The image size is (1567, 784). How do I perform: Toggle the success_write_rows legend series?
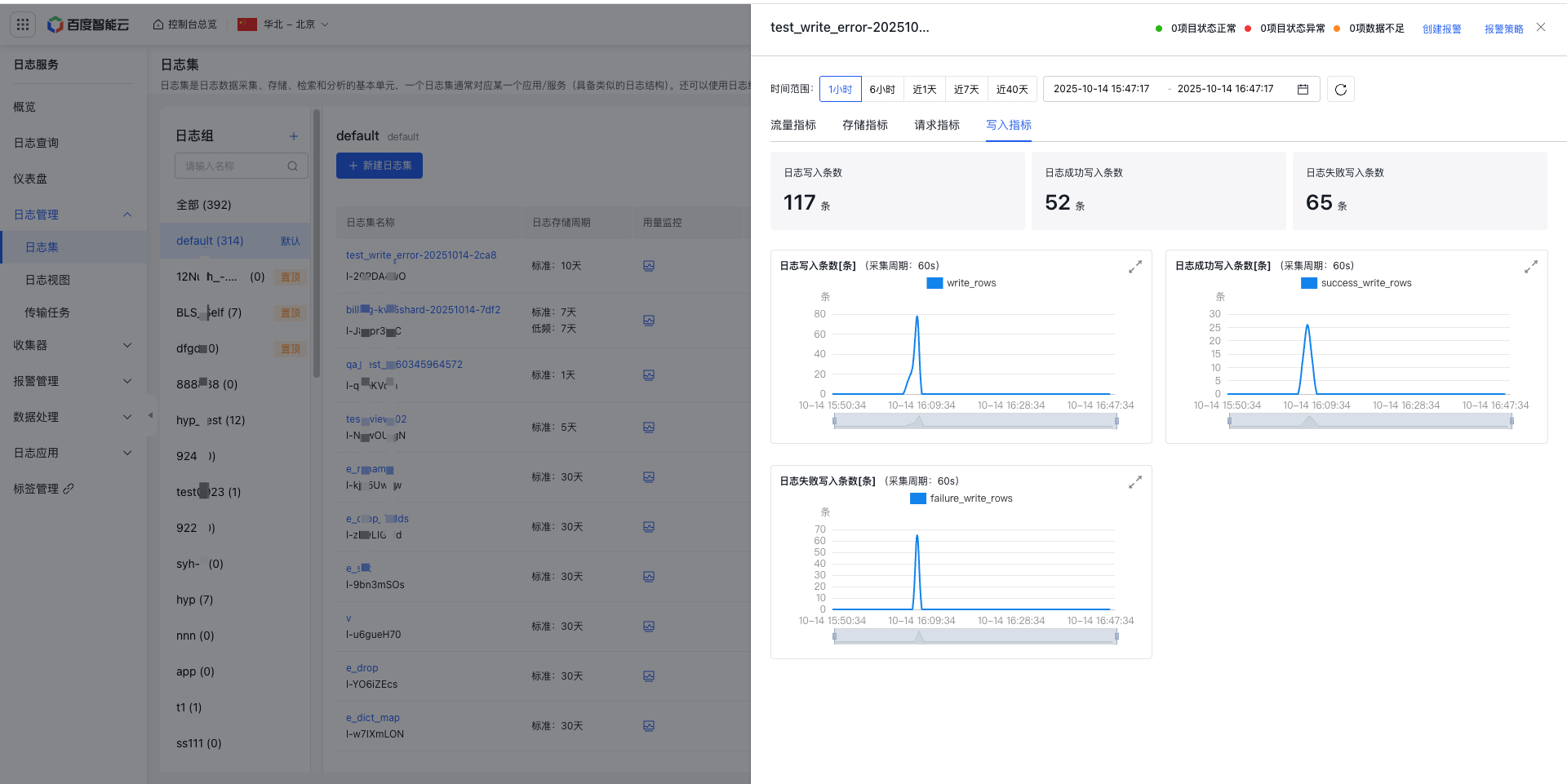click(x=1356, y=283)
